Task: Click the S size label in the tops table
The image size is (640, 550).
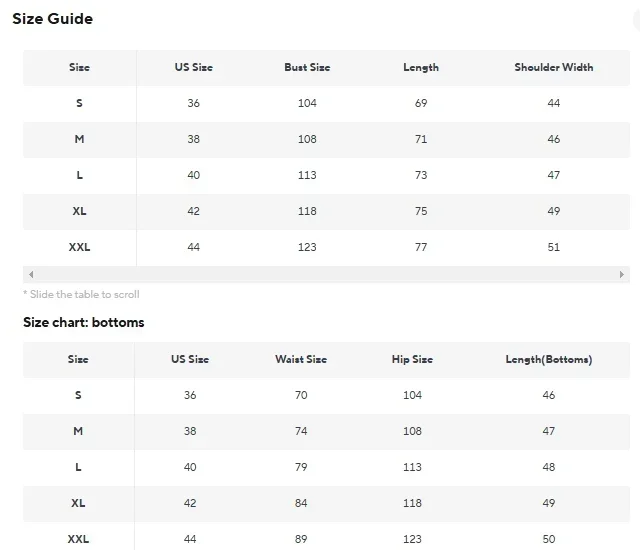Action: [79, 103]
